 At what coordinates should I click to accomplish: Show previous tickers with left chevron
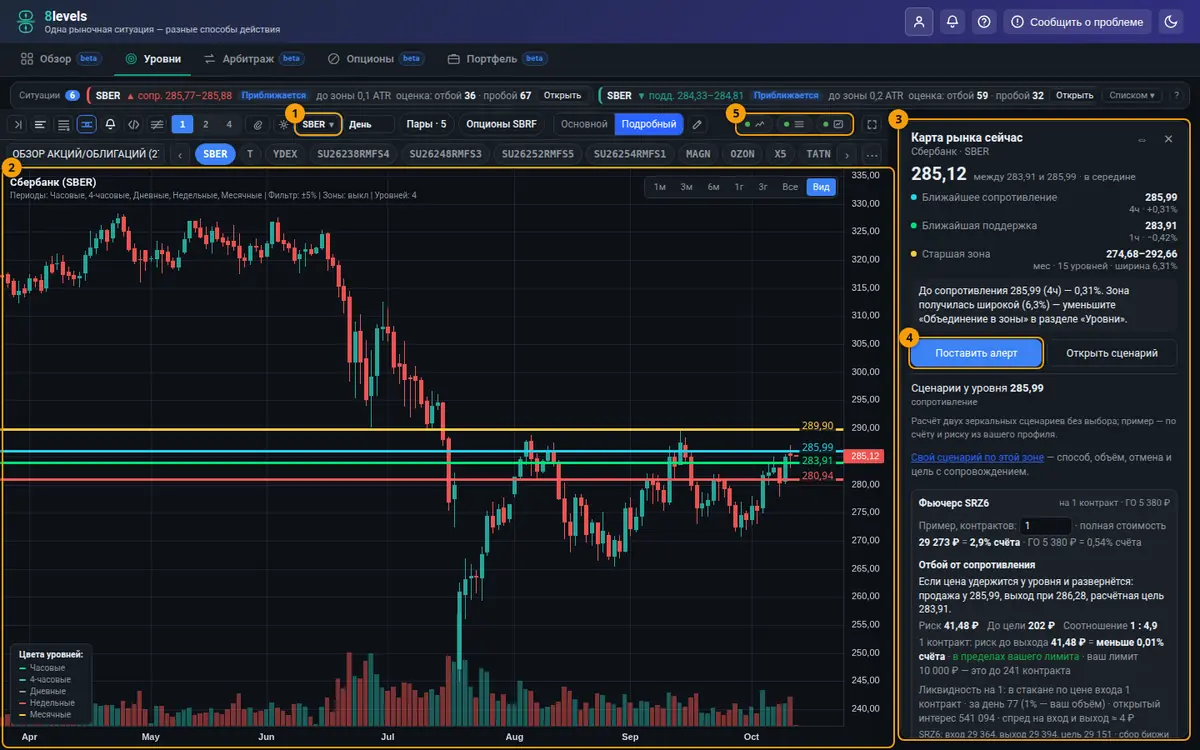click(180, 154)
